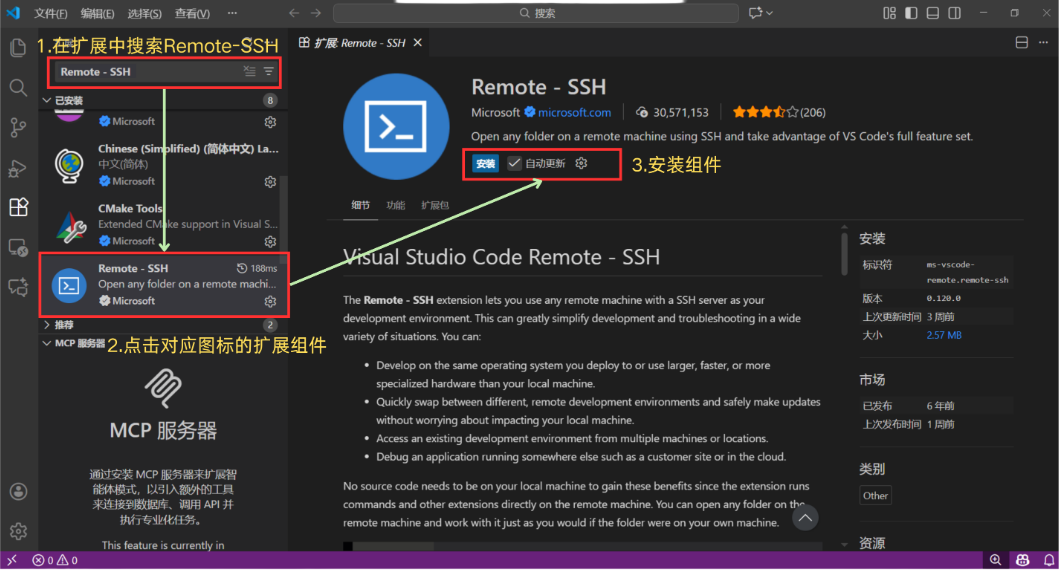Click the top command center search box

click(x=536, y=13)
